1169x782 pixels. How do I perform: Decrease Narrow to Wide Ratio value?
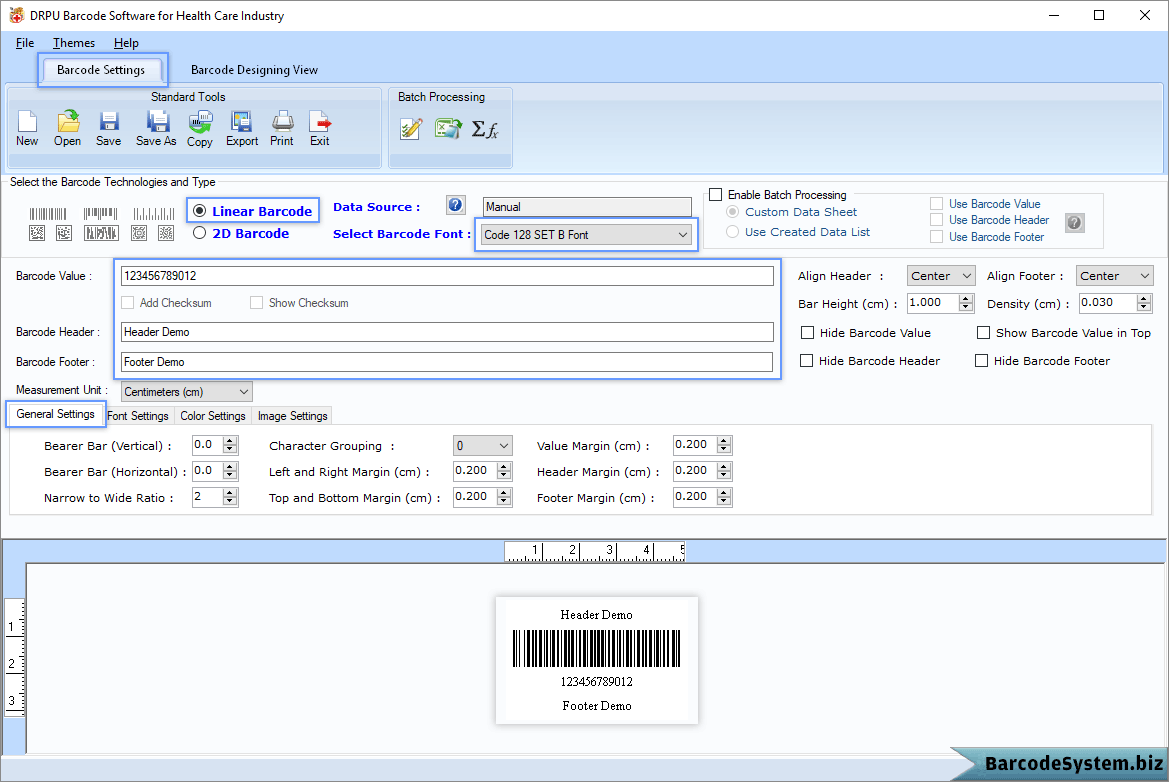[x=230, y=502]
